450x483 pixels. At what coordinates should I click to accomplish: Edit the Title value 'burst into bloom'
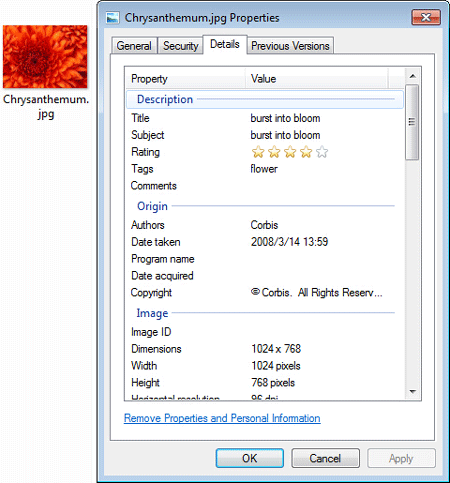(x=285, y=118)
